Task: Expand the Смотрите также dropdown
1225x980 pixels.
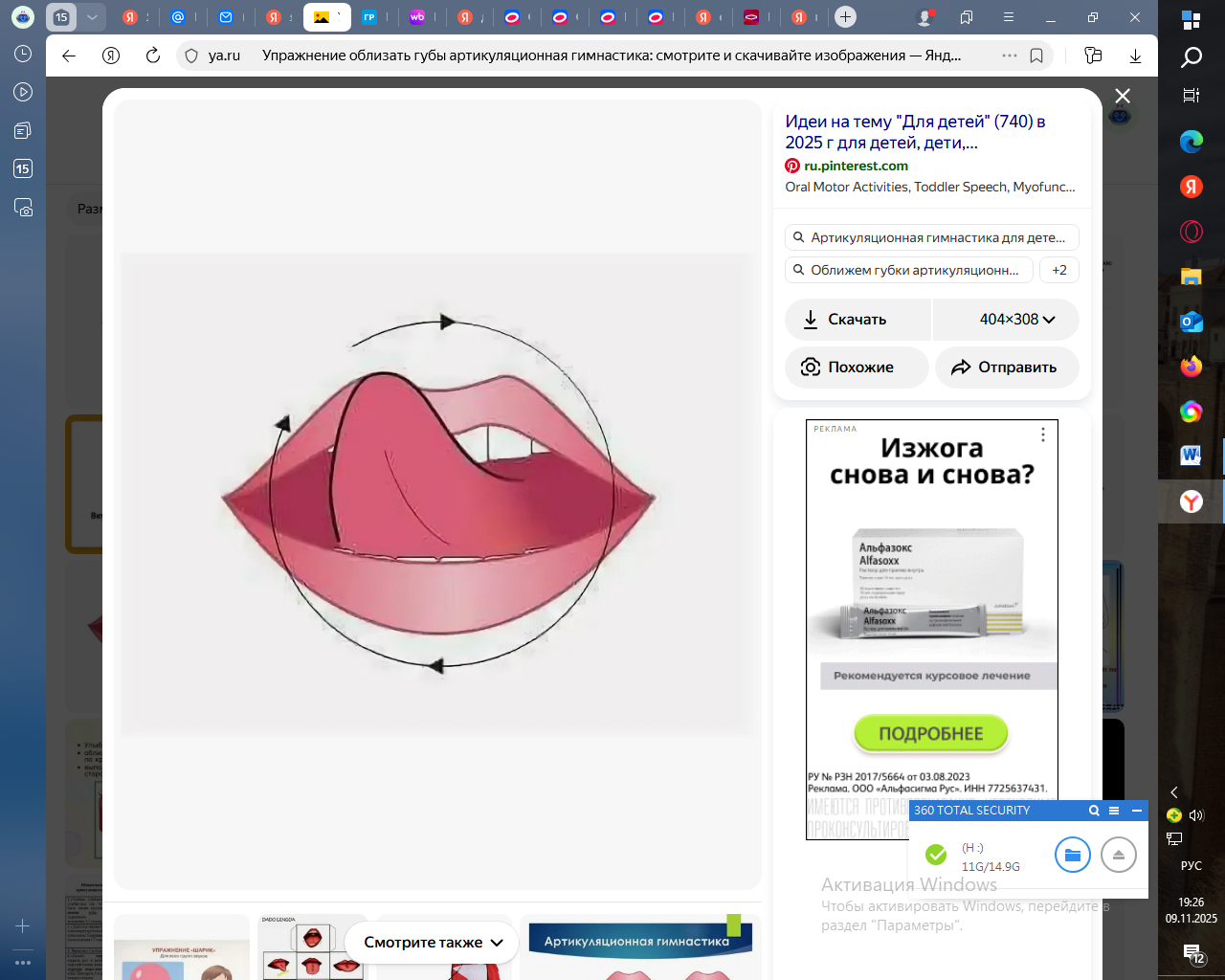Action: pos(433,943)
